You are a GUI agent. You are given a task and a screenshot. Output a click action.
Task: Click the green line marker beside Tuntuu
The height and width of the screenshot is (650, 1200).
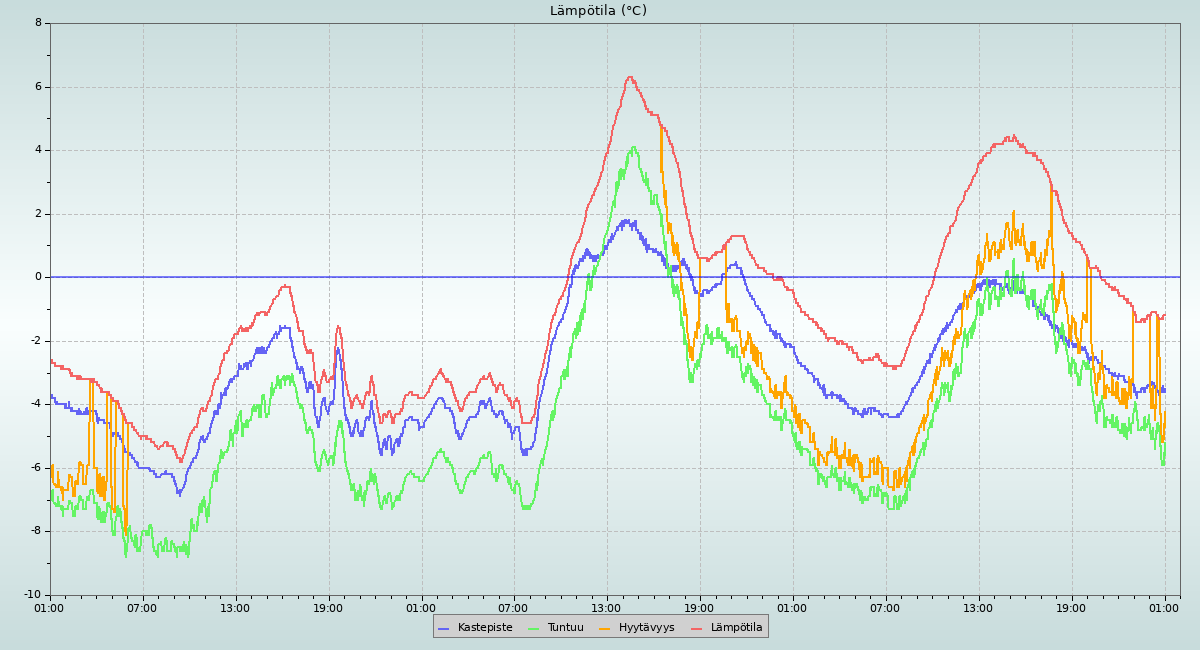click(533, 628)
